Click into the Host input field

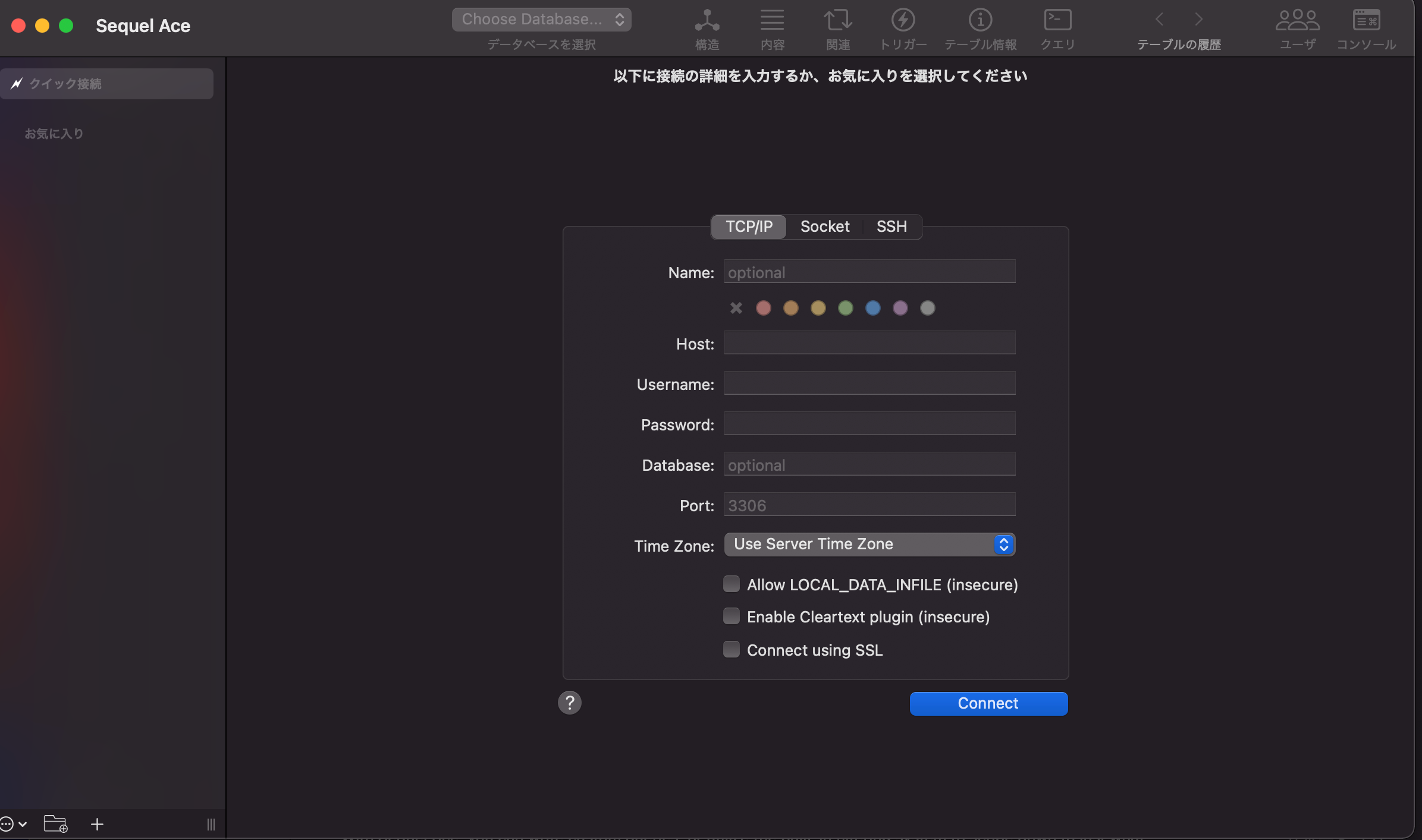(x=869, y=343)
